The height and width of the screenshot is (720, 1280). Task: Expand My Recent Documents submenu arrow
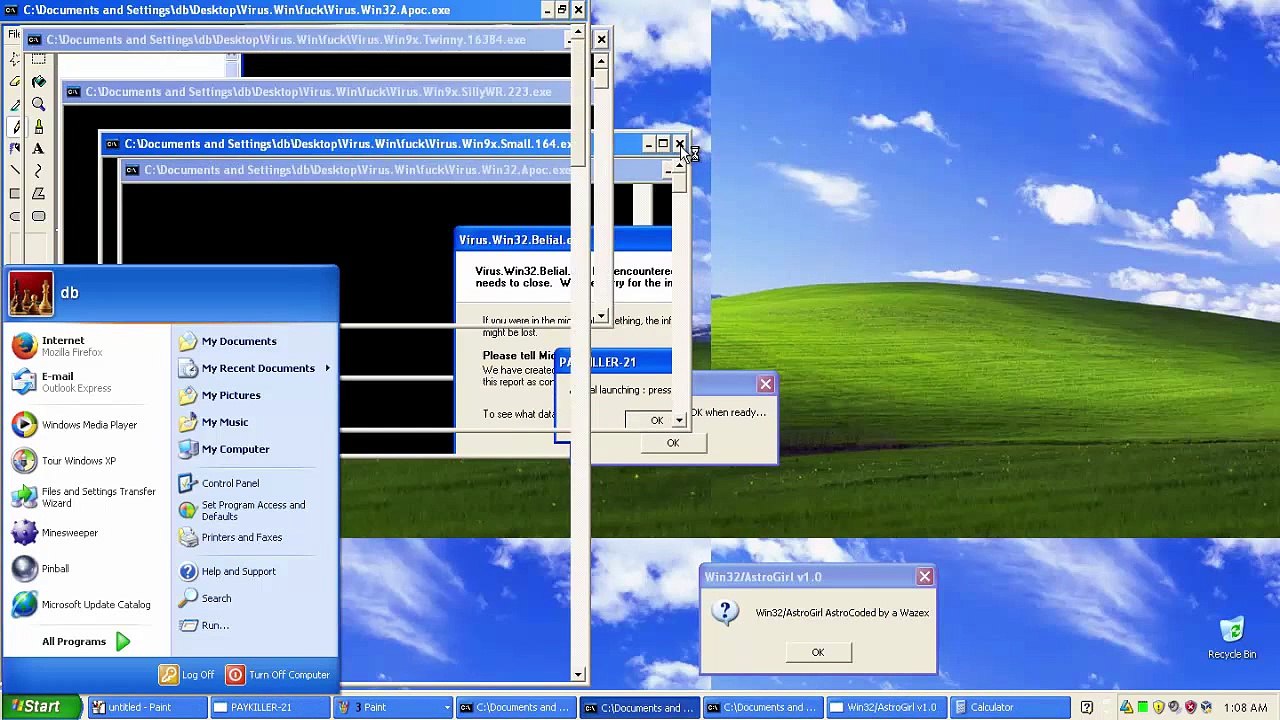[x=327, y=368]
